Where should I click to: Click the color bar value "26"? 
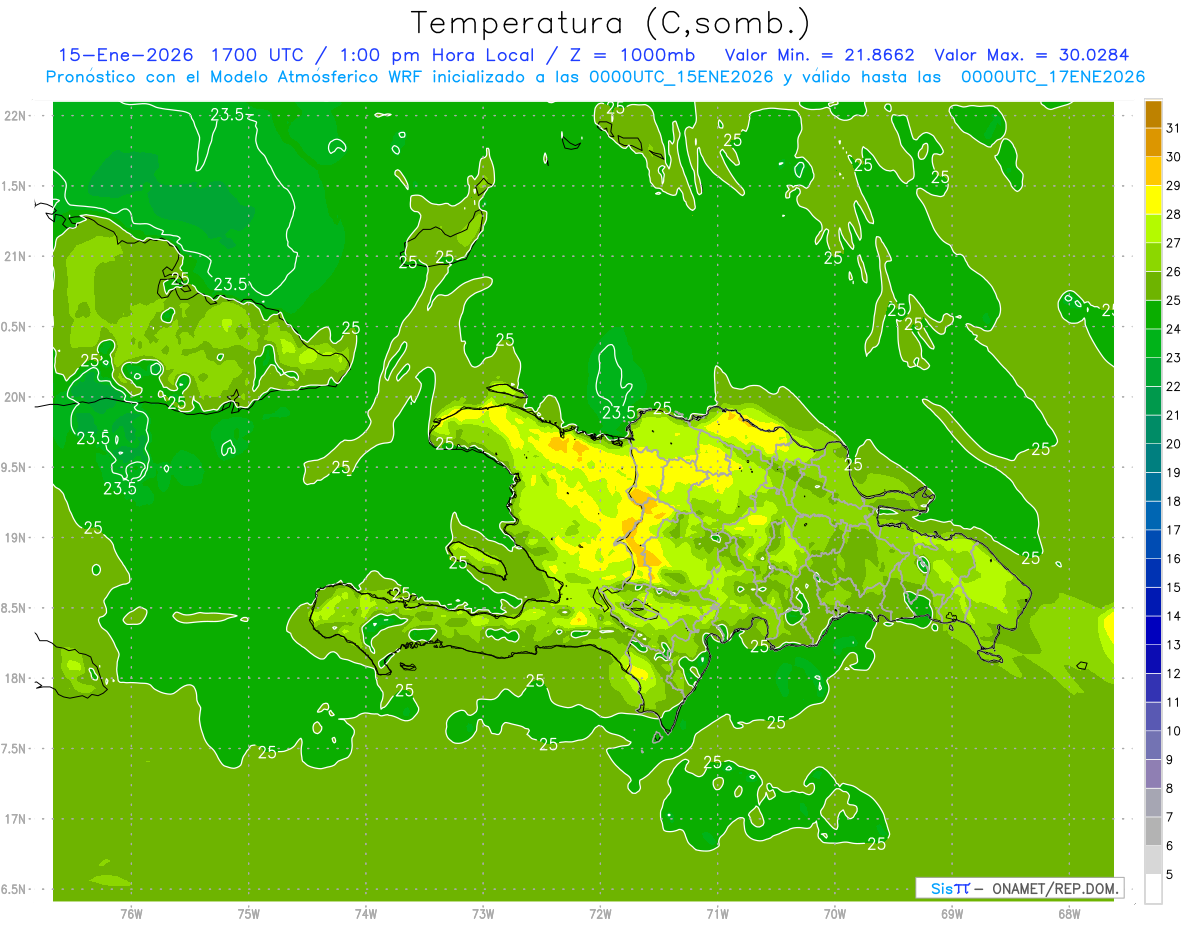1173,272
